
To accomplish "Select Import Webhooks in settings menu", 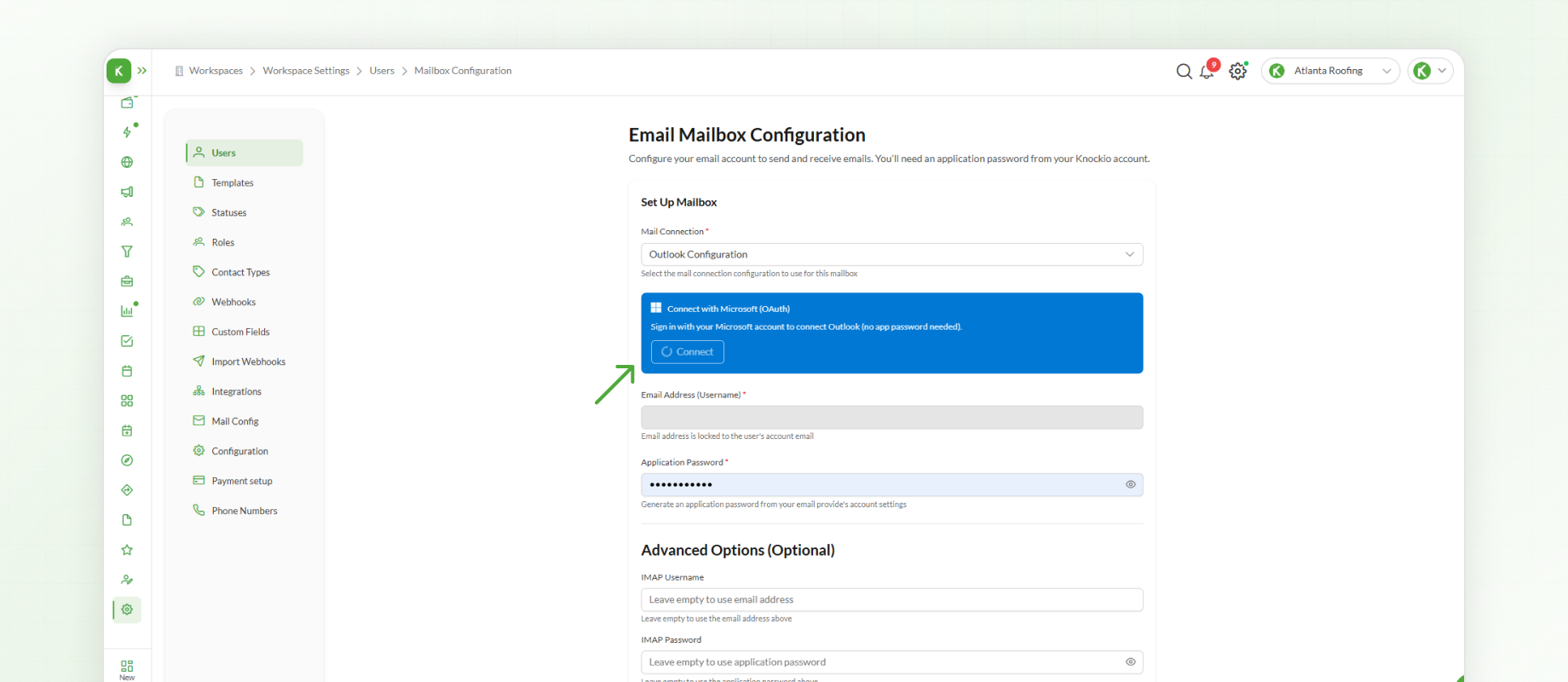I will 245,361.
